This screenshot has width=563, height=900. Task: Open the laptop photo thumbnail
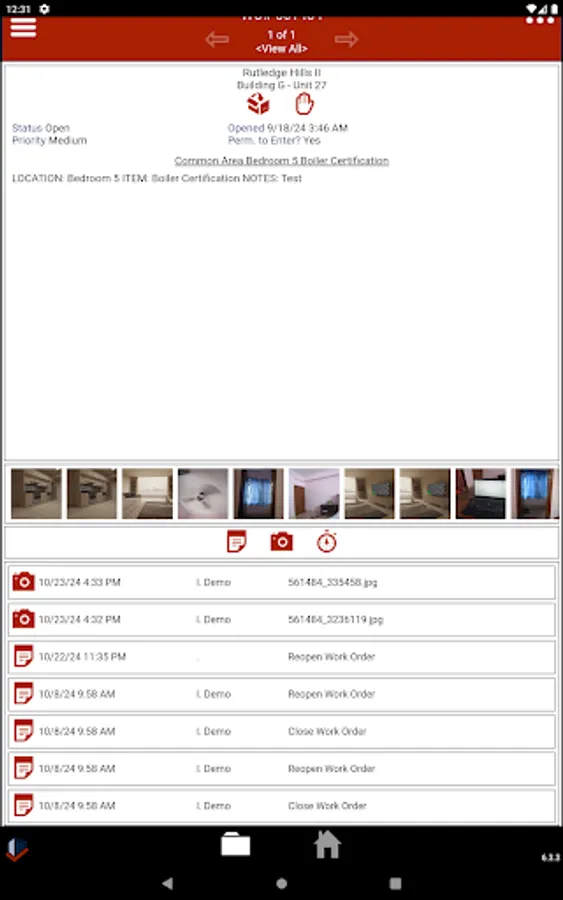[x=480, y=494]
